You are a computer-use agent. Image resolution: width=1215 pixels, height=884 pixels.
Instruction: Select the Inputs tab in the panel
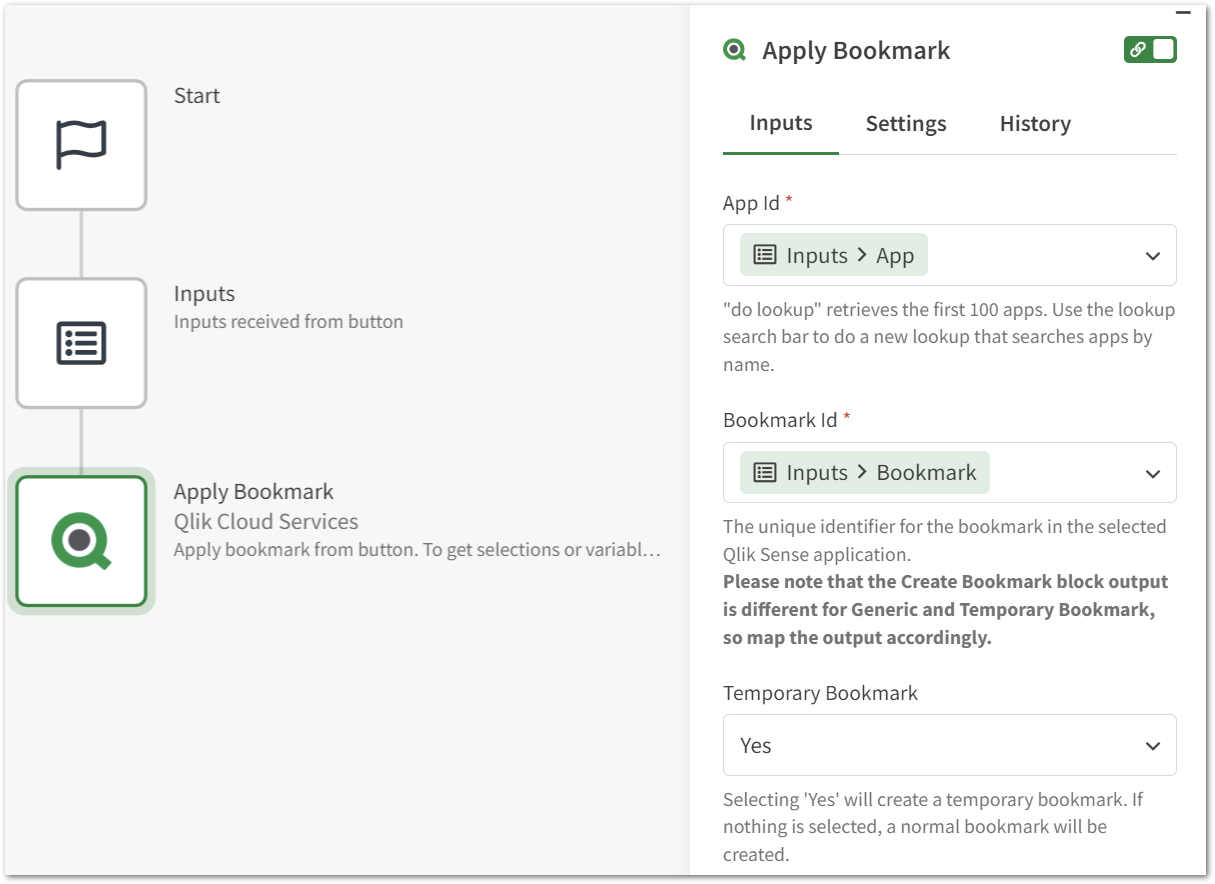tap(781, 122)
